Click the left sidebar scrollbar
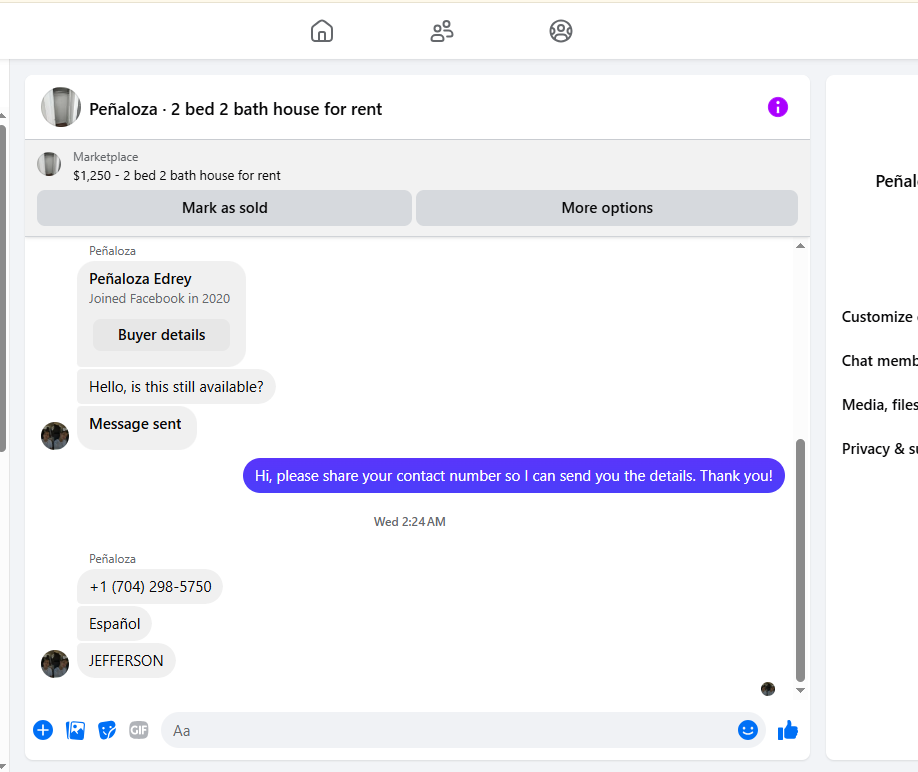The height and width of the screenshot is (772, 918). (3, 288)
